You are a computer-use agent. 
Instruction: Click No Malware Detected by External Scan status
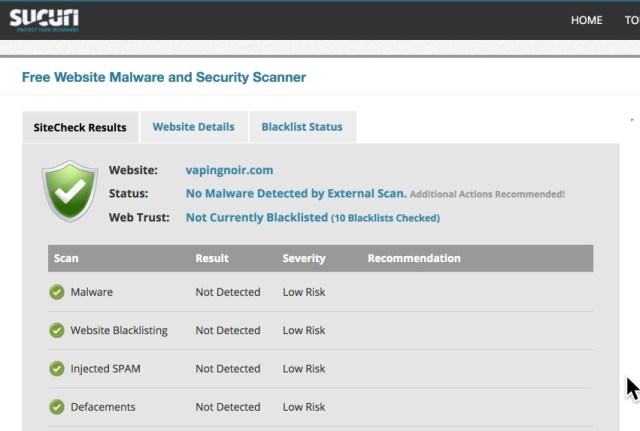coord(296,194)
